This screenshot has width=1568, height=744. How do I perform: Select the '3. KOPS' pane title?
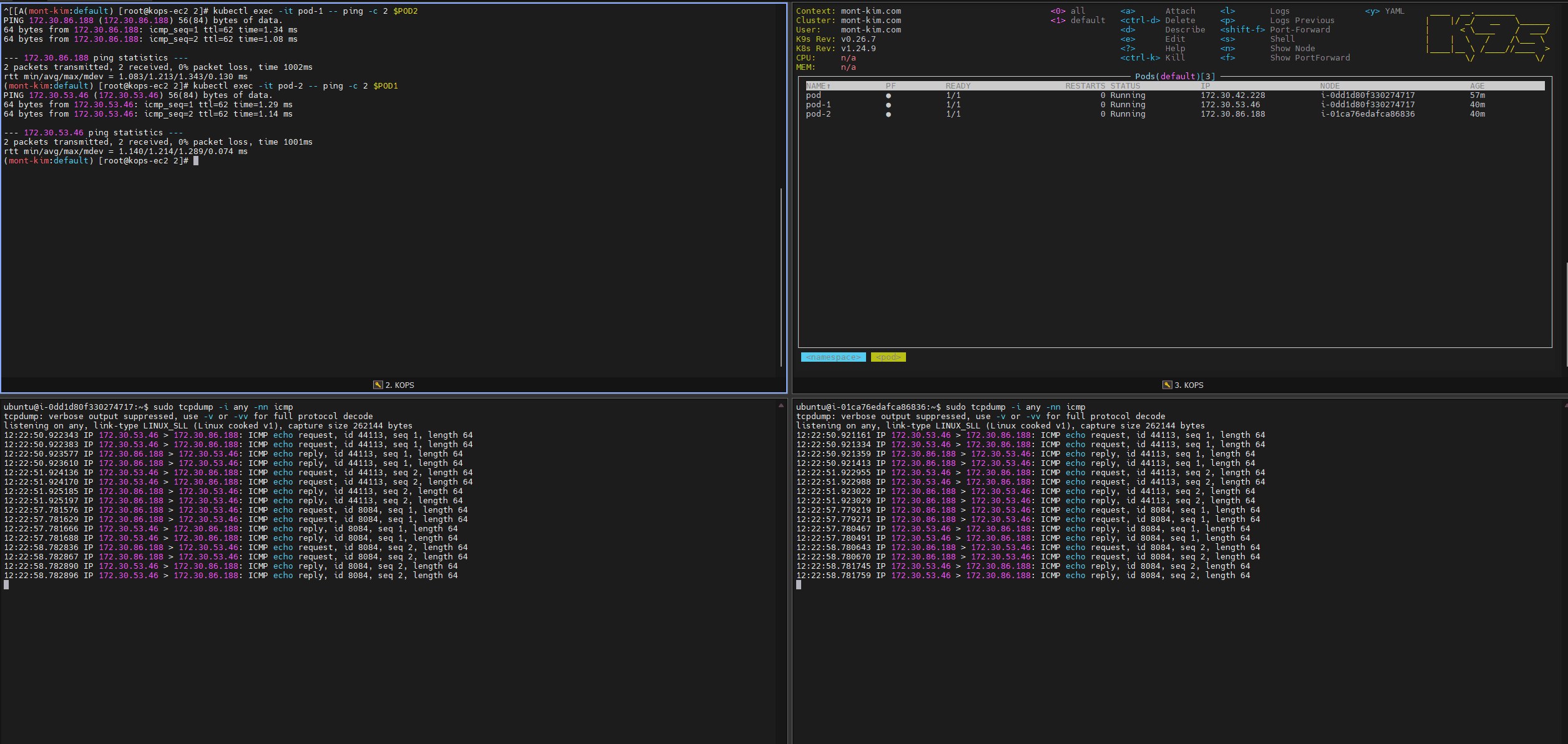tap(1189, 385)
